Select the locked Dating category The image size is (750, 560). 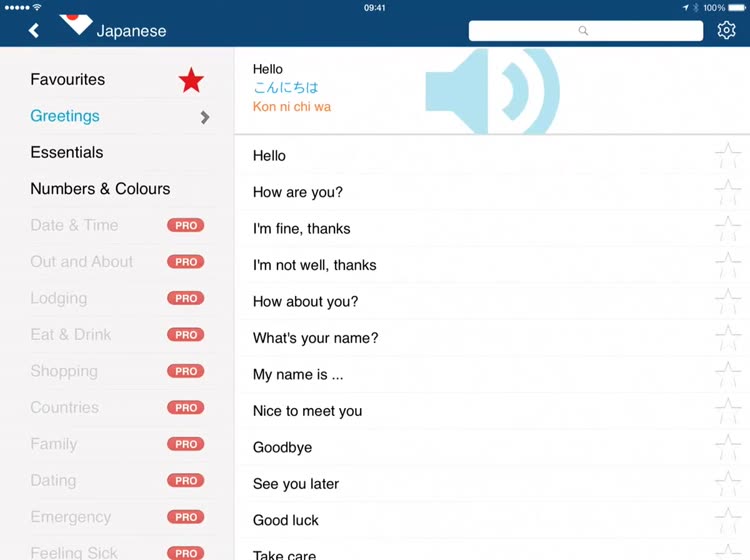coord(117,480)
